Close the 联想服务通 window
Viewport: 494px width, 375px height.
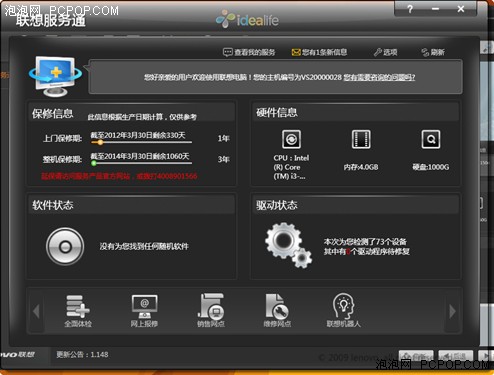[461, 9]
